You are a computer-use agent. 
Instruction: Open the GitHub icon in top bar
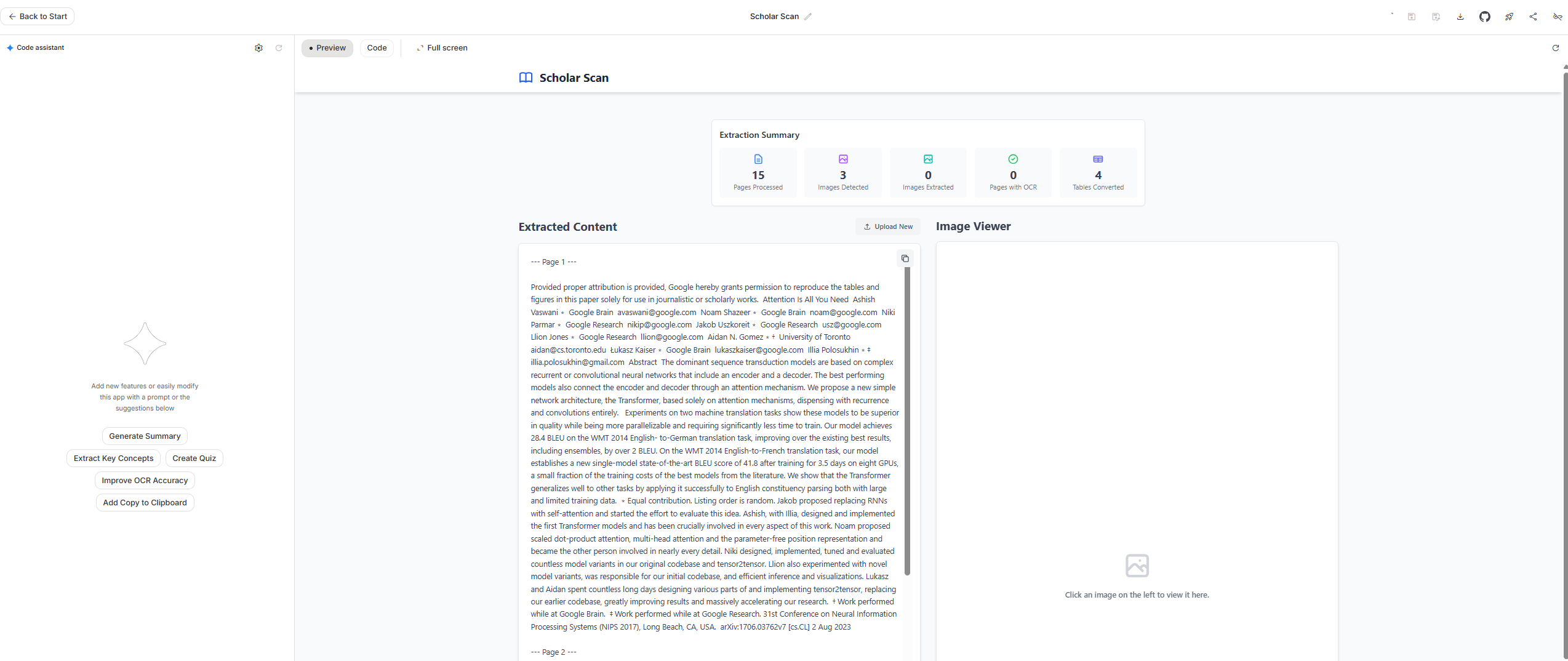pos(1485,17)
